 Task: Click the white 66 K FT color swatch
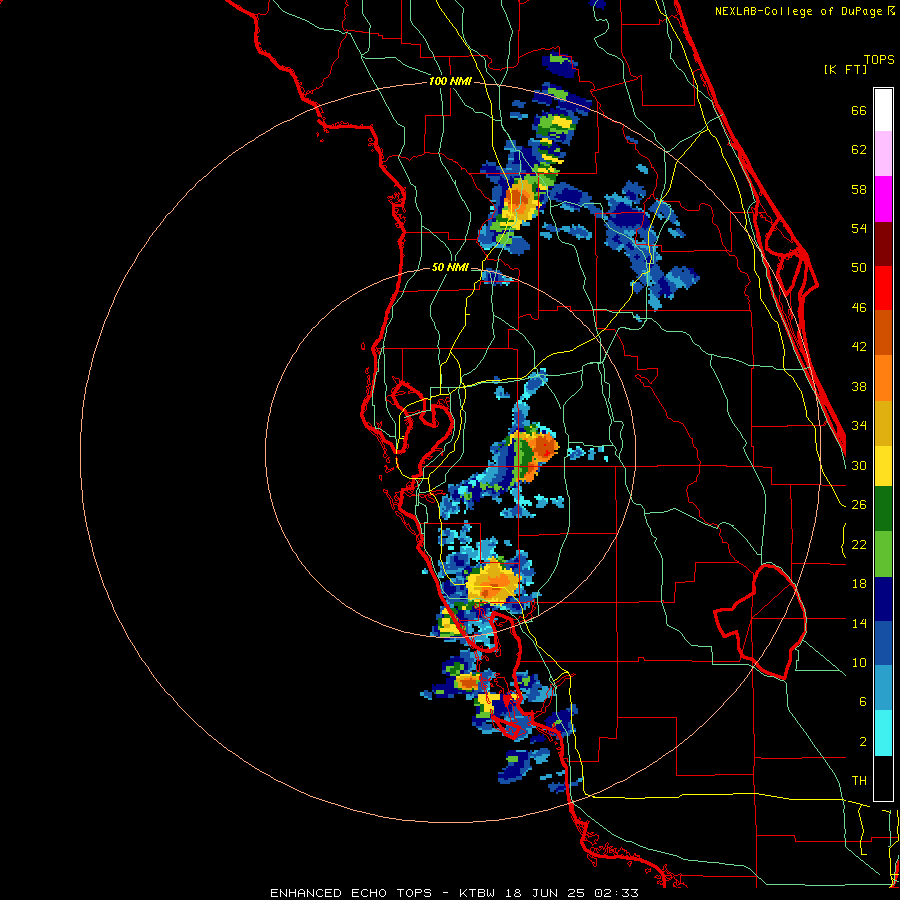pos(883,110)
